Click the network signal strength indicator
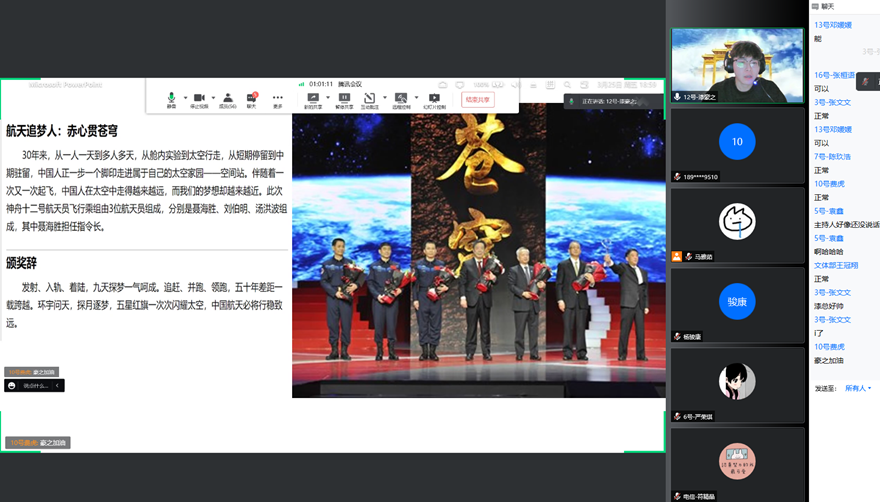 click(301, 84)
